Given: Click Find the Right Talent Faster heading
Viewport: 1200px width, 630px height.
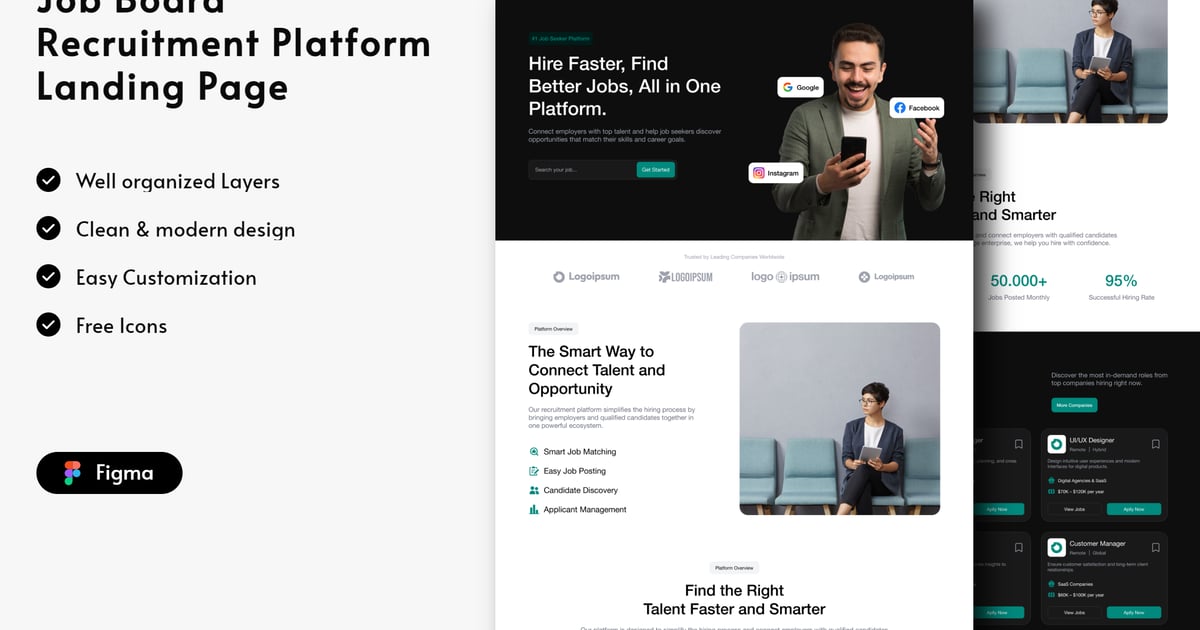Looking at the screenshot, I should (734, 600).
